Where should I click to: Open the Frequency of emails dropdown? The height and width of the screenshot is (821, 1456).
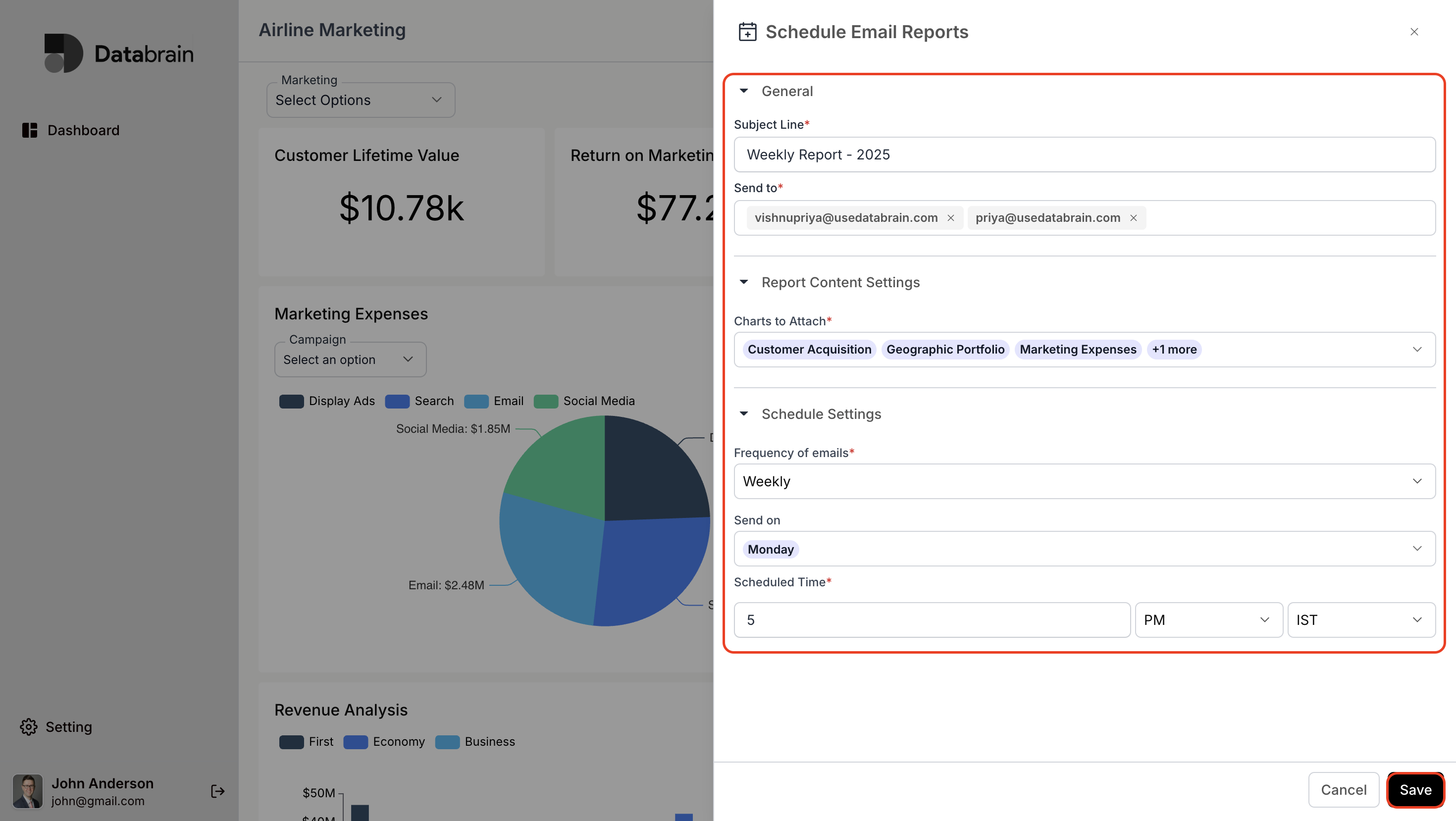point(1084,481)
